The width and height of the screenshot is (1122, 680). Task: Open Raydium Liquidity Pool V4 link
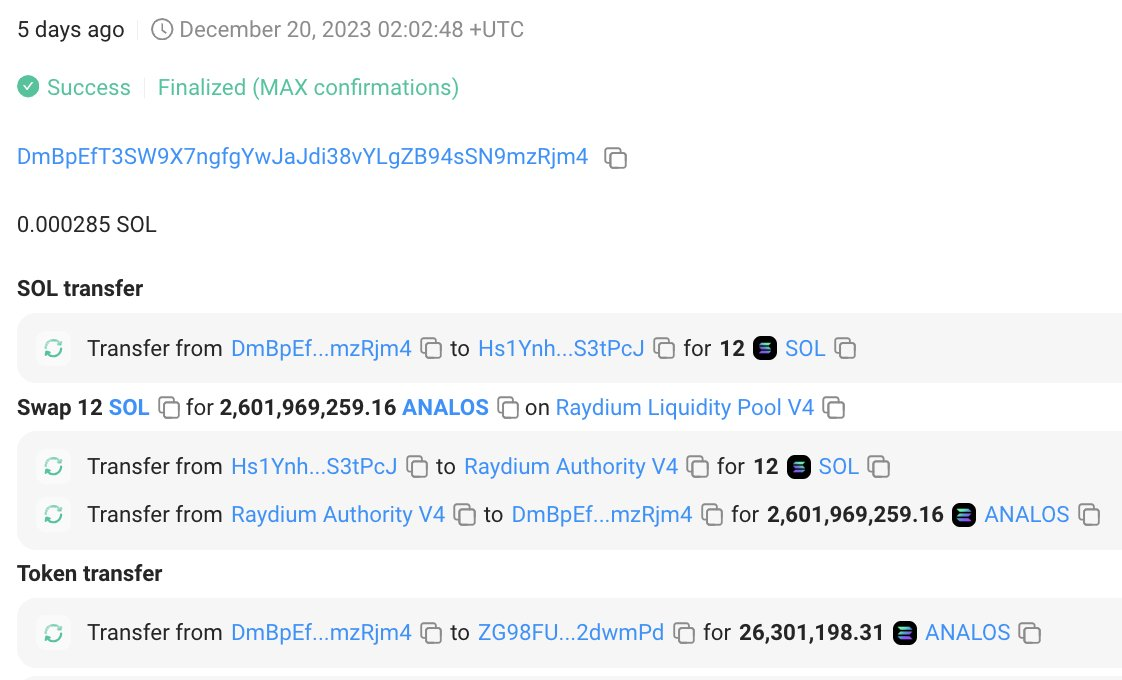click(685, 407)
